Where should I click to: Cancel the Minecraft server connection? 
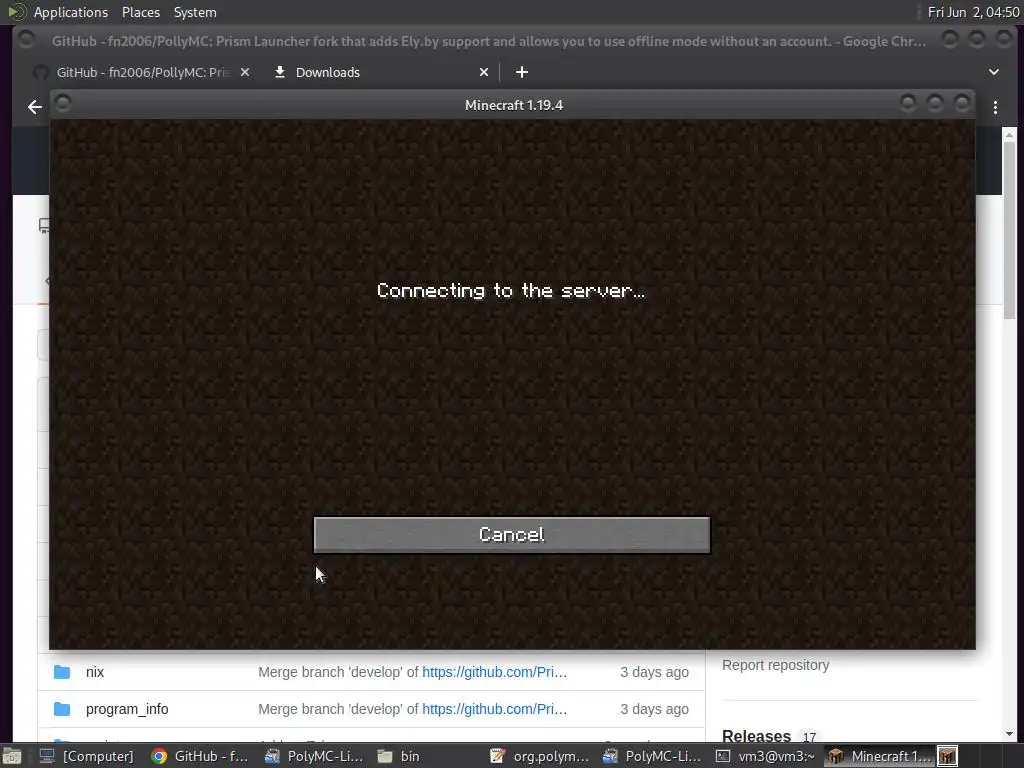tap(511, 535)
